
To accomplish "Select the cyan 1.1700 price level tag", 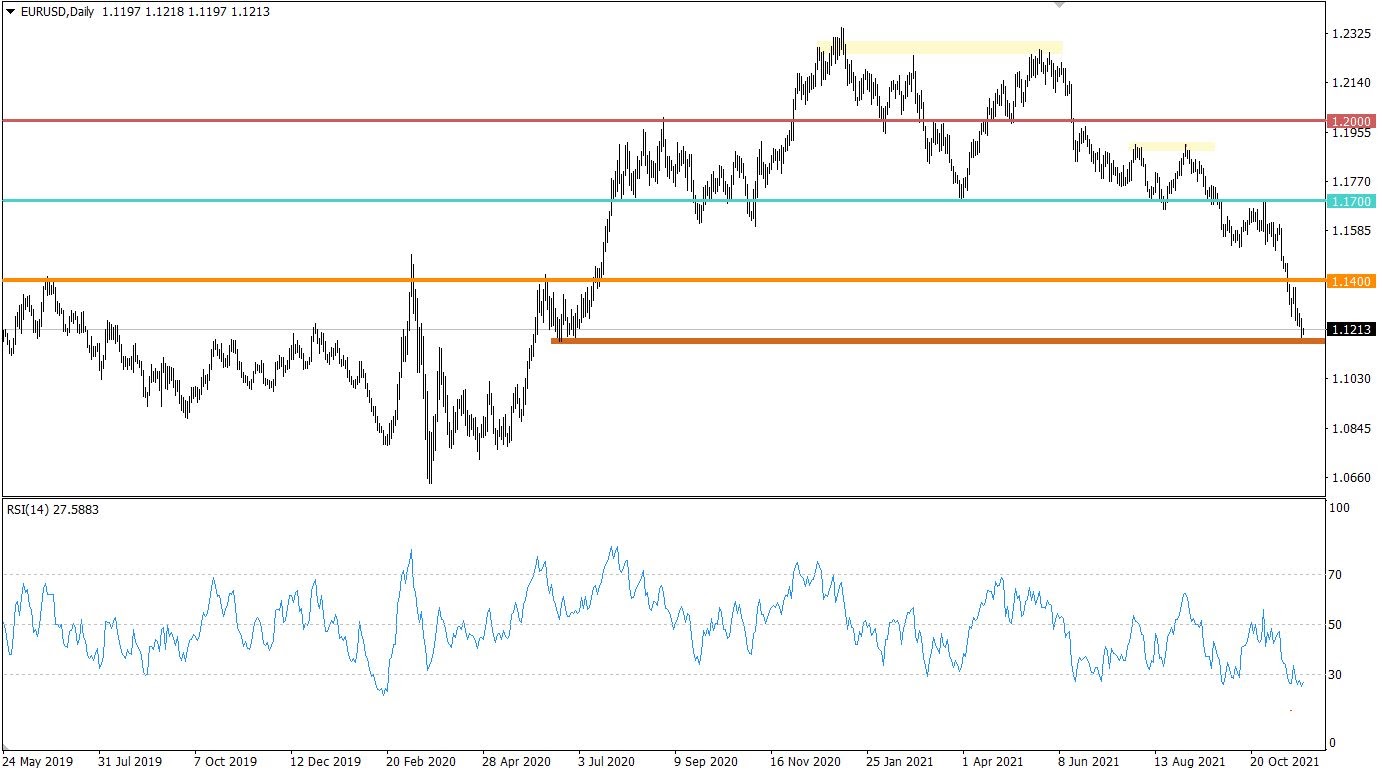I will point(1352,201).
